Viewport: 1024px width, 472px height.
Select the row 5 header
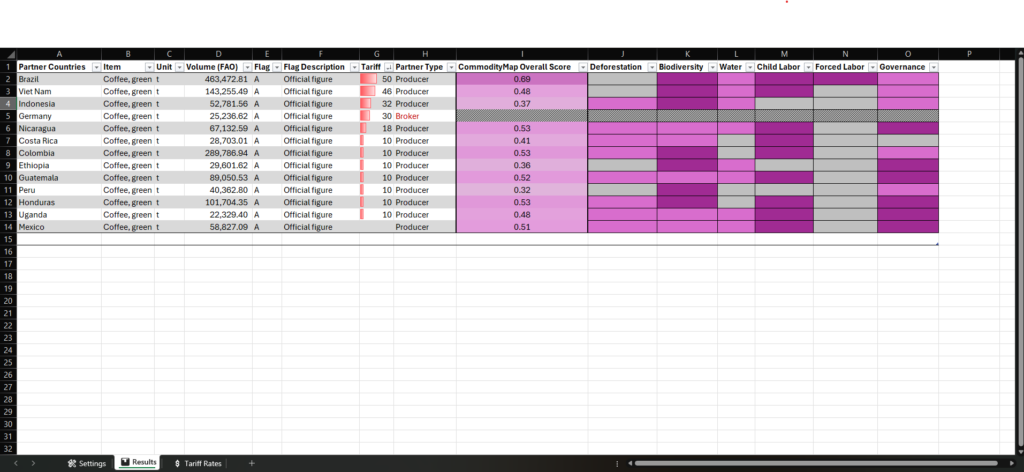(8, 116)
